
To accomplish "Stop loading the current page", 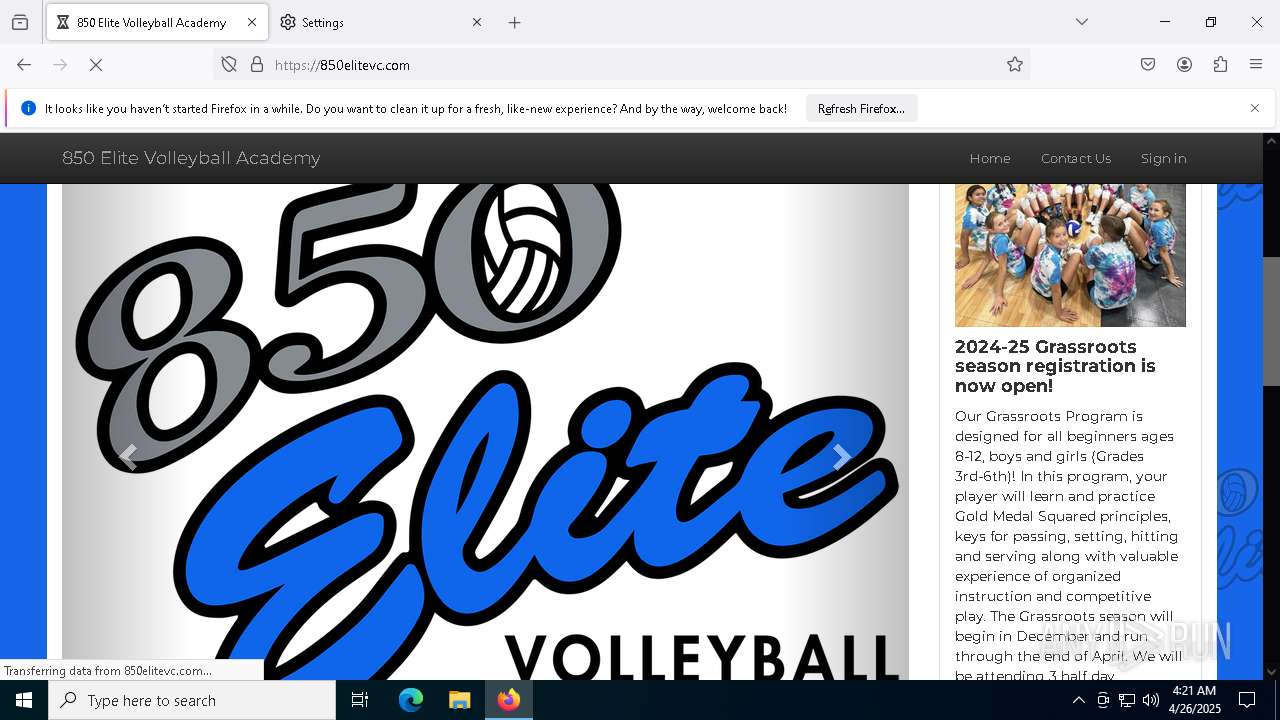I will tap(96, 65).
